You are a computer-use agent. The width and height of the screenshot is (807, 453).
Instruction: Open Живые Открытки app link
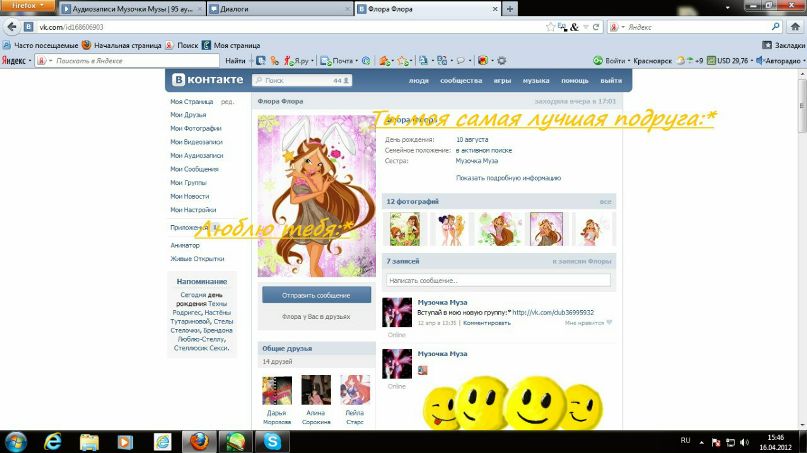pos(197,259)
